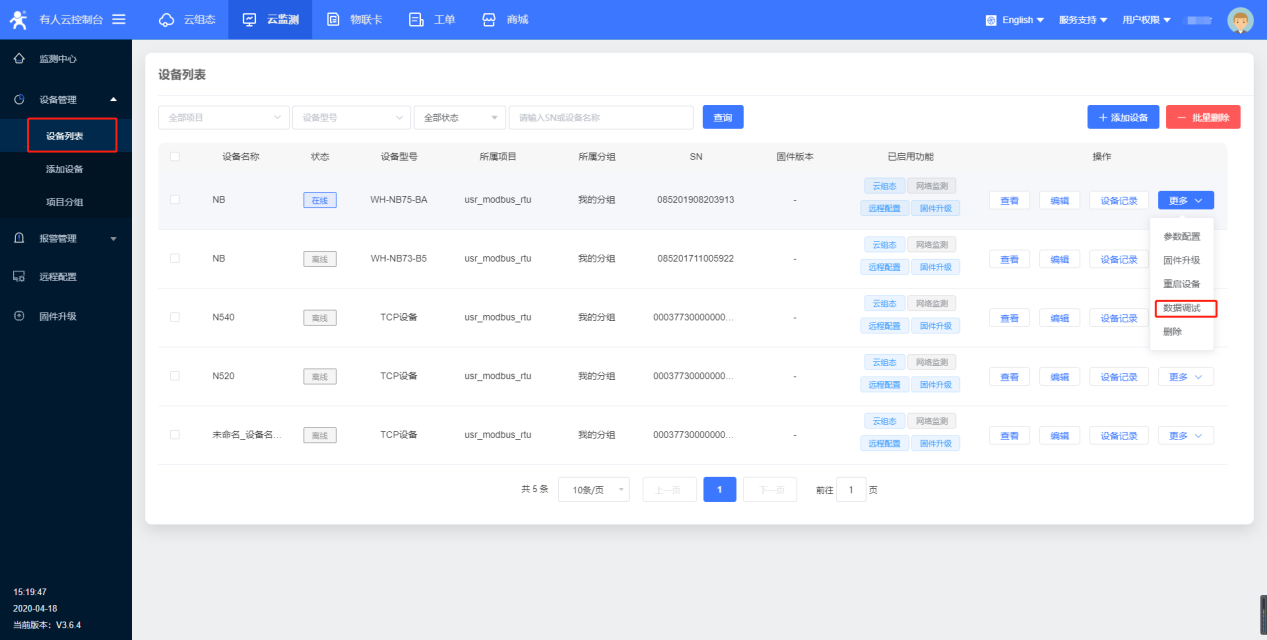Select 添加设备 in the sidebar
The image size is (1267, 640).
(x=64, y=169)
